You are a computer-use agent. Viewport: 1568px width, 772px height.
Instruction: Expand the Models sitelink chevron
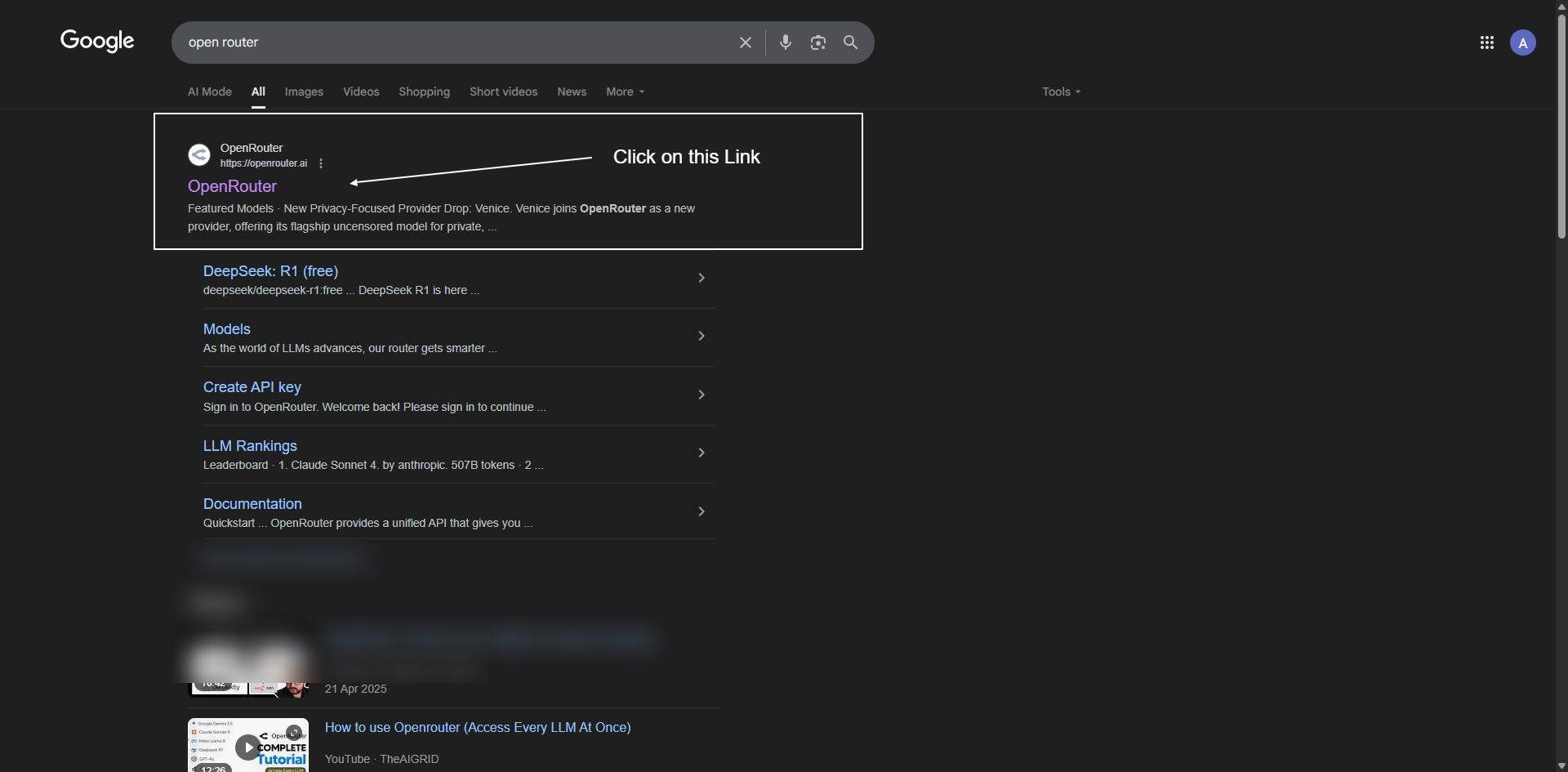pyautogui.click(x=702, y=336)
